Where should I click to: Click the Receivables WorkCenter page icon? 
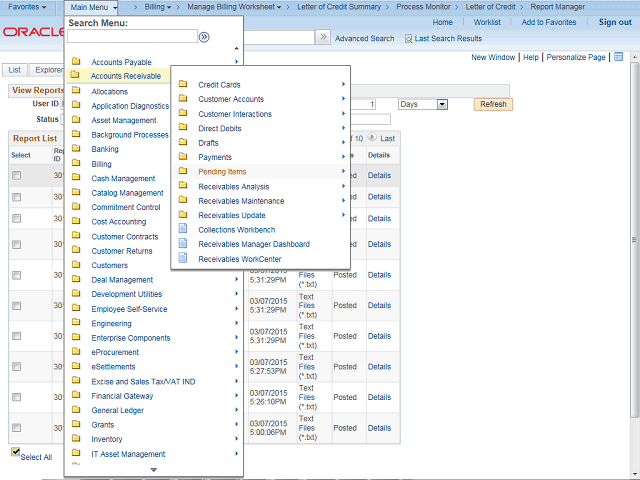tap(182, 259)
